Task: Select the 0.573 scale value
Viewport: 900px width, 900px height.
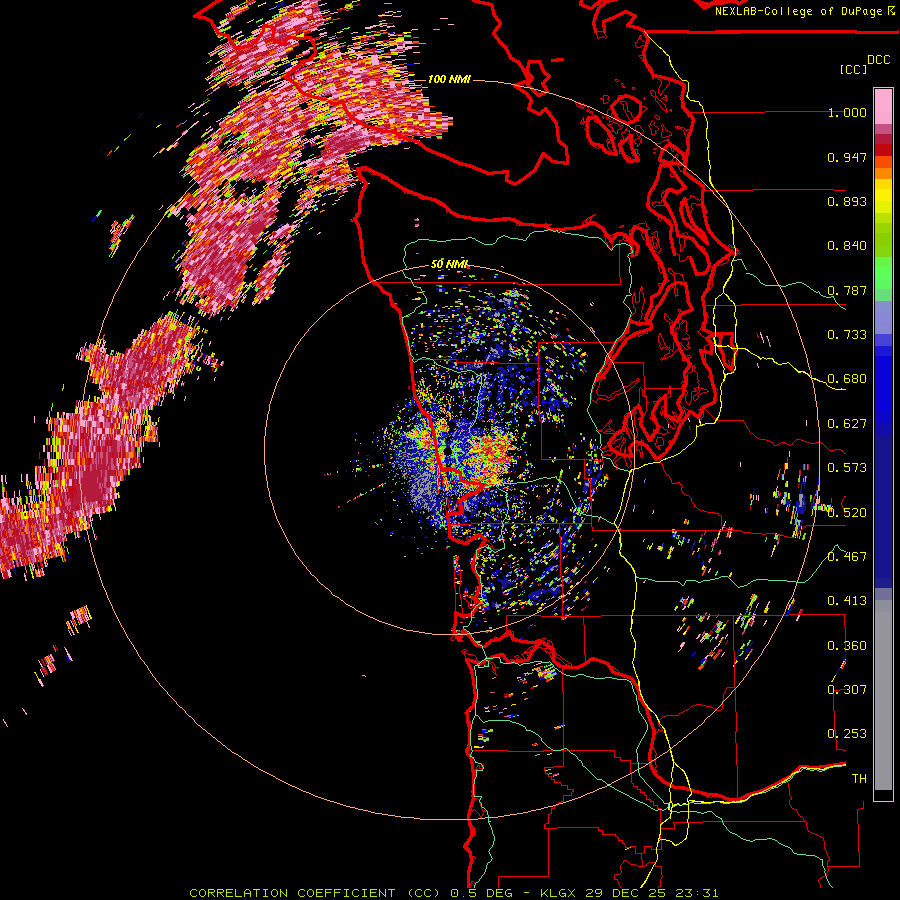Action: [847, 468]
